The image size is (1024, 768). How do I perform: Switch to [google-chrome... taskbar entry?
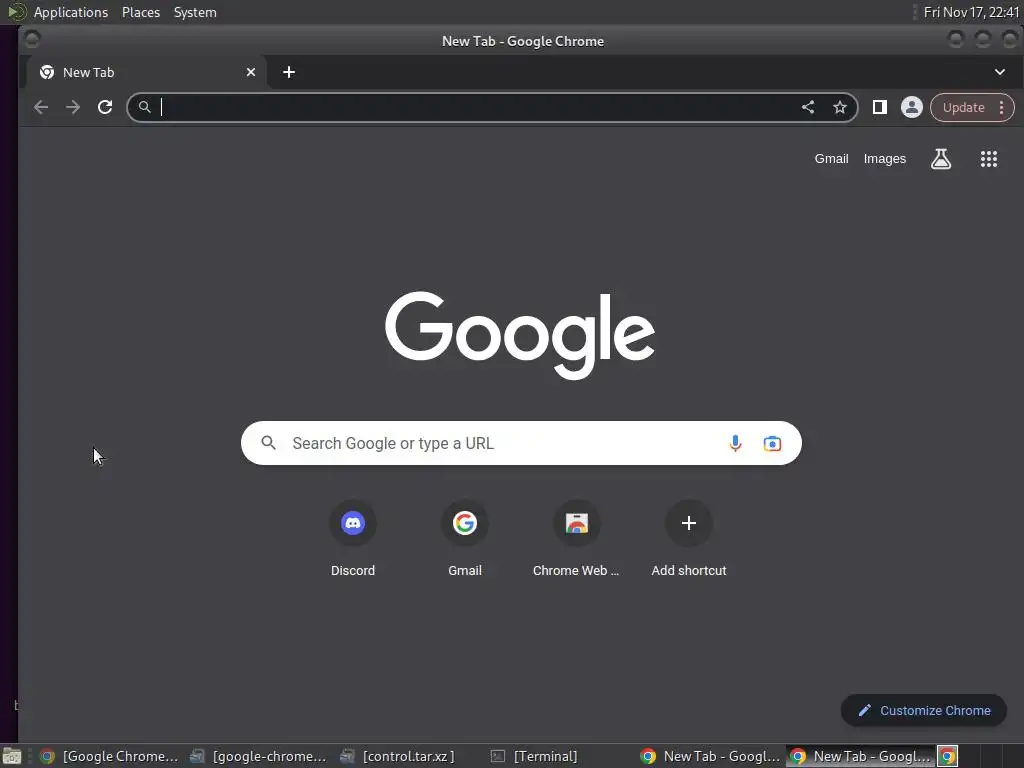[258, 756]
